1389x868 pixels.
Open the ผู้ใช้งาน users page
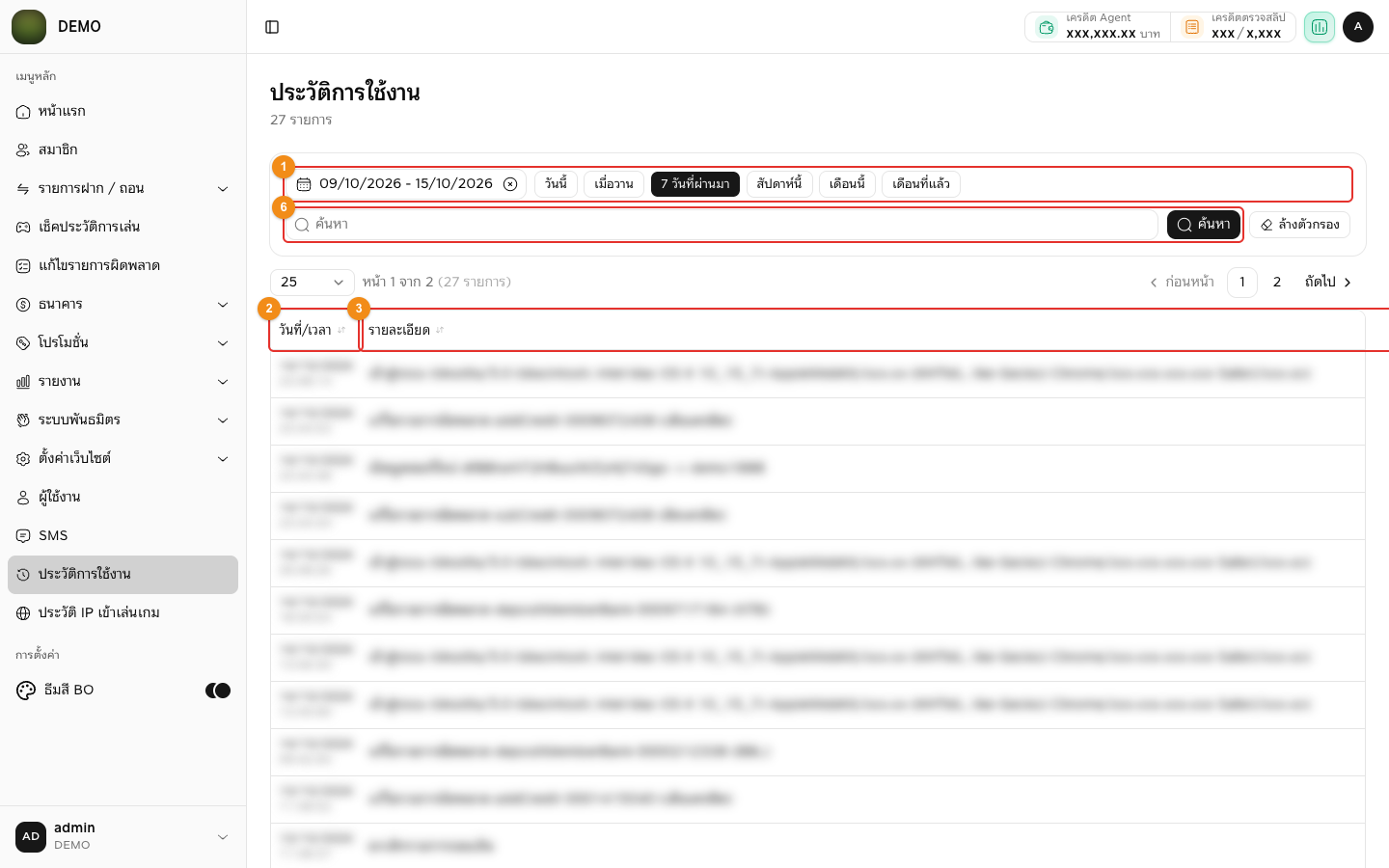[x=123, y=498]
